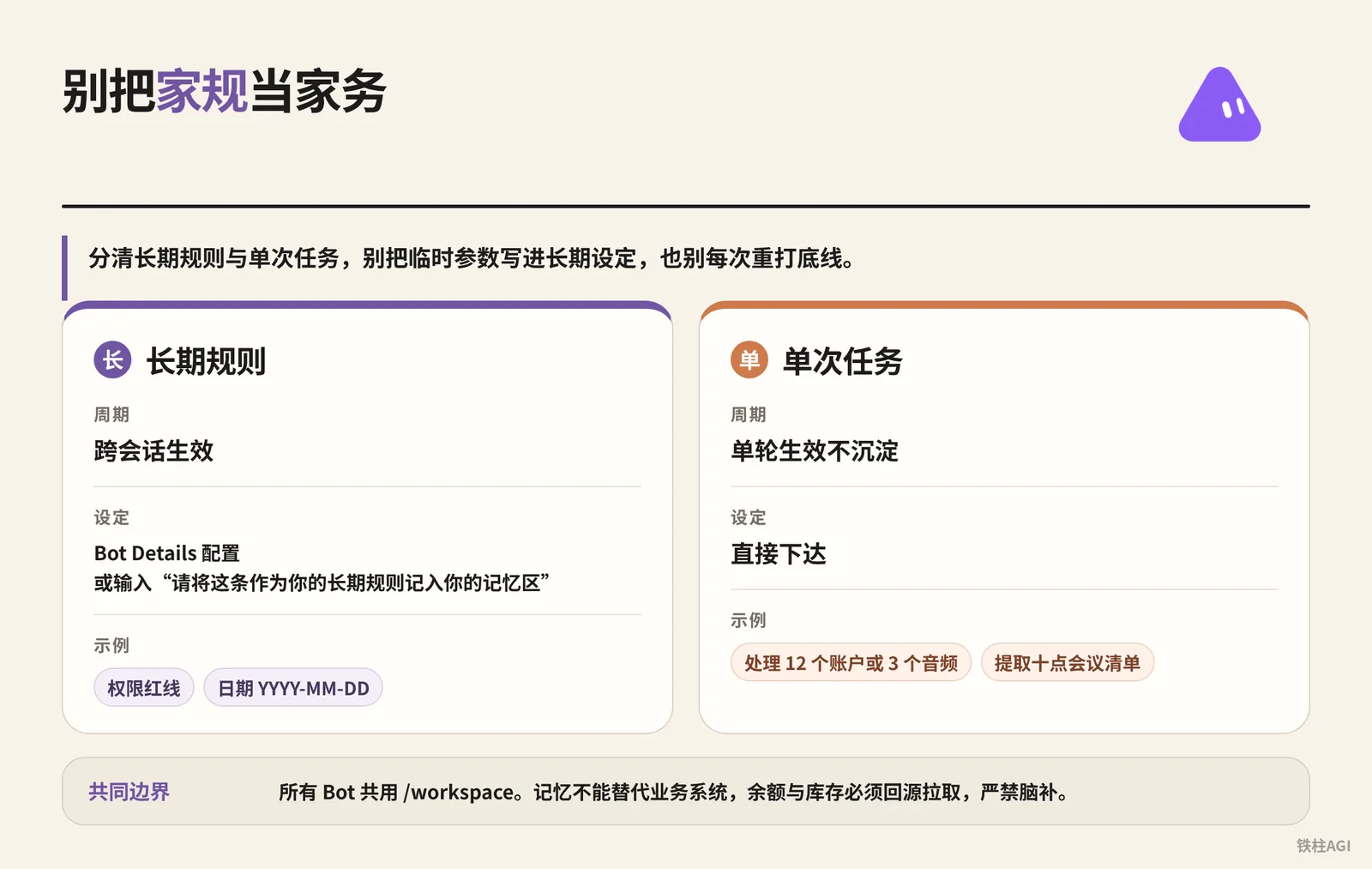
Task: Select the 日期 YYYY-MM-DD tag
Action: (x=293, y=688)
